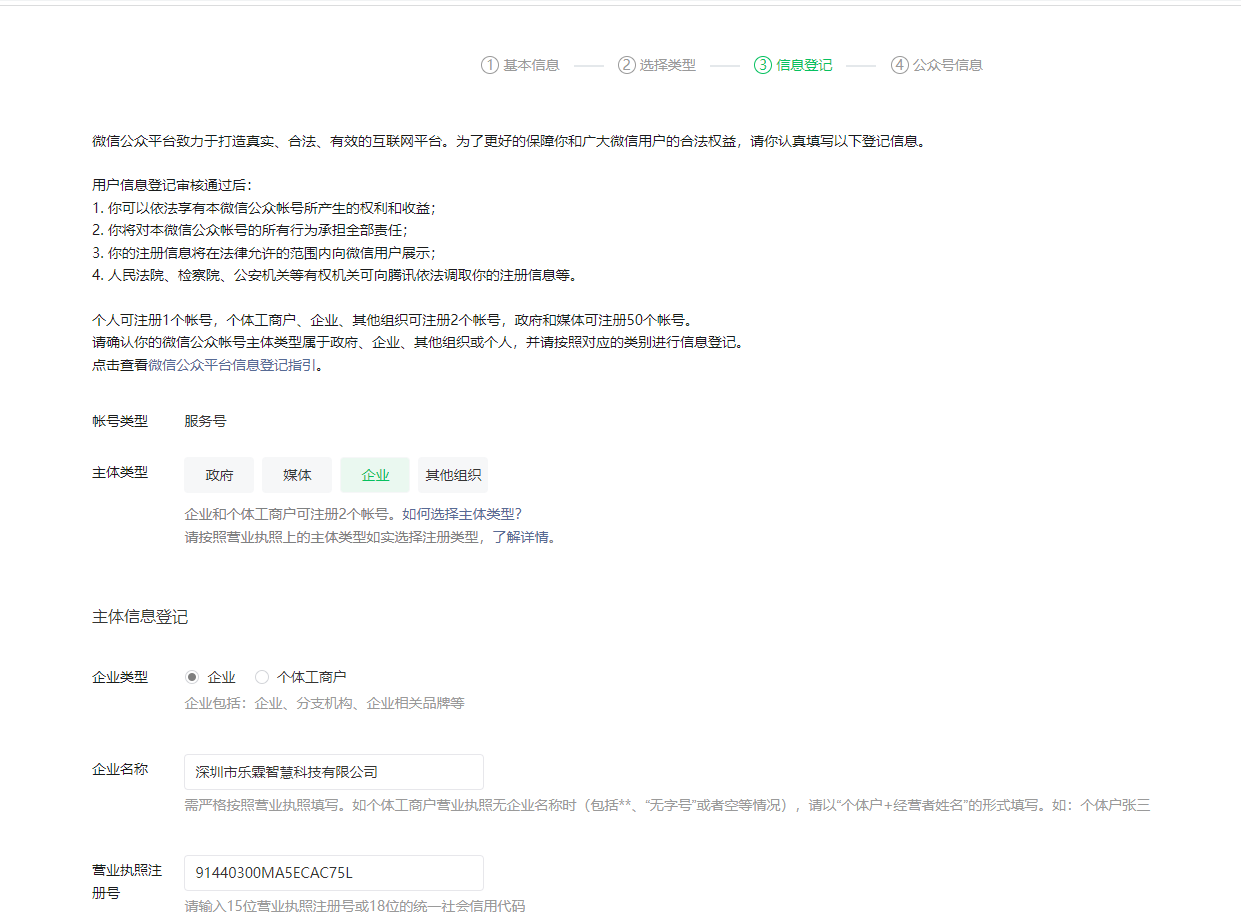1241x922 pixels.
Task: Focus the 营业执照注册号 input field
Action: [x=333, y=873]
